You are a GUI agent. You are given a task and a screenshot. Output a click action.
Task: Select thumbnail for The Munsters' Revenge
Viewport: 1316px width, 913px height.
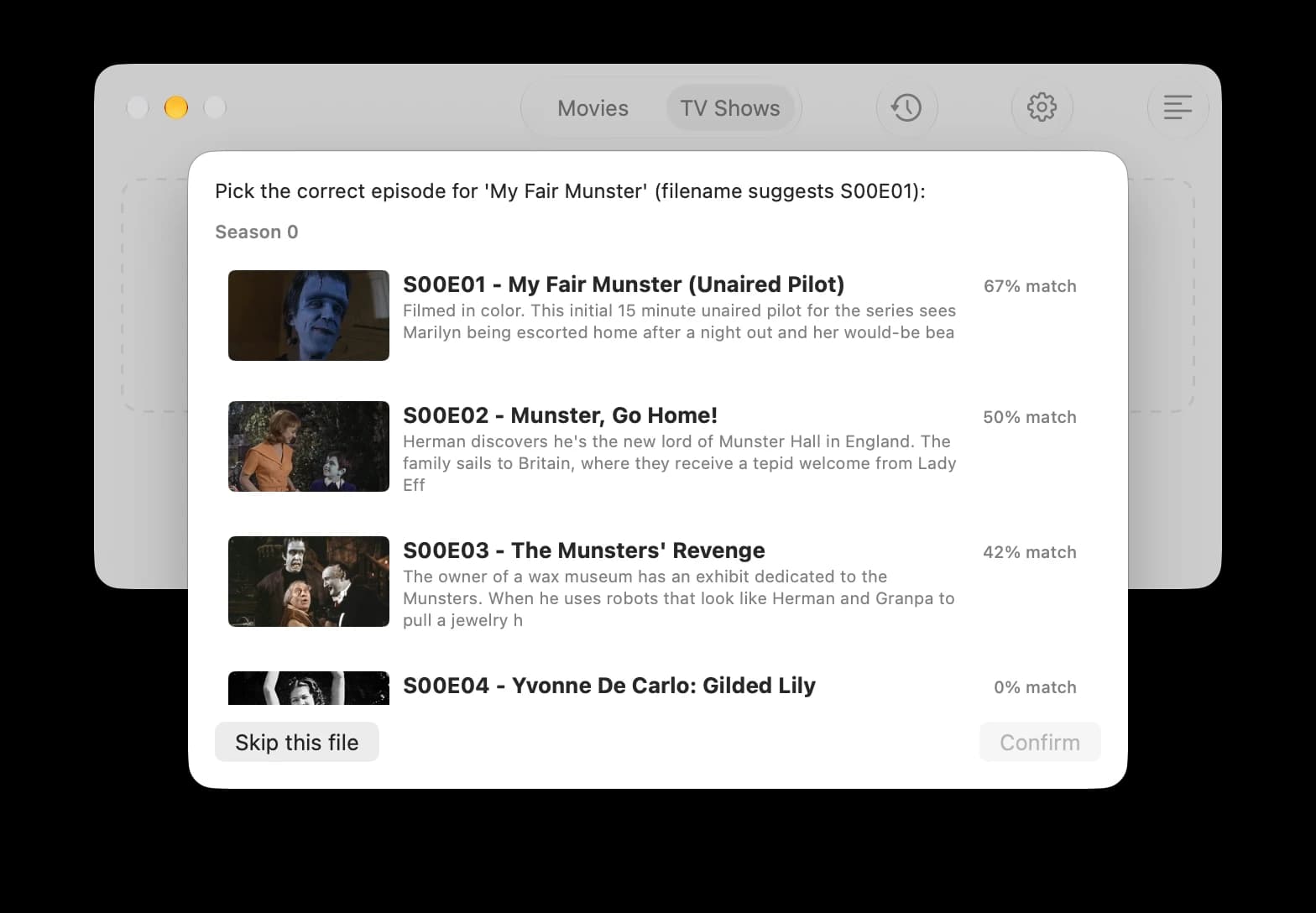(309, 582)
